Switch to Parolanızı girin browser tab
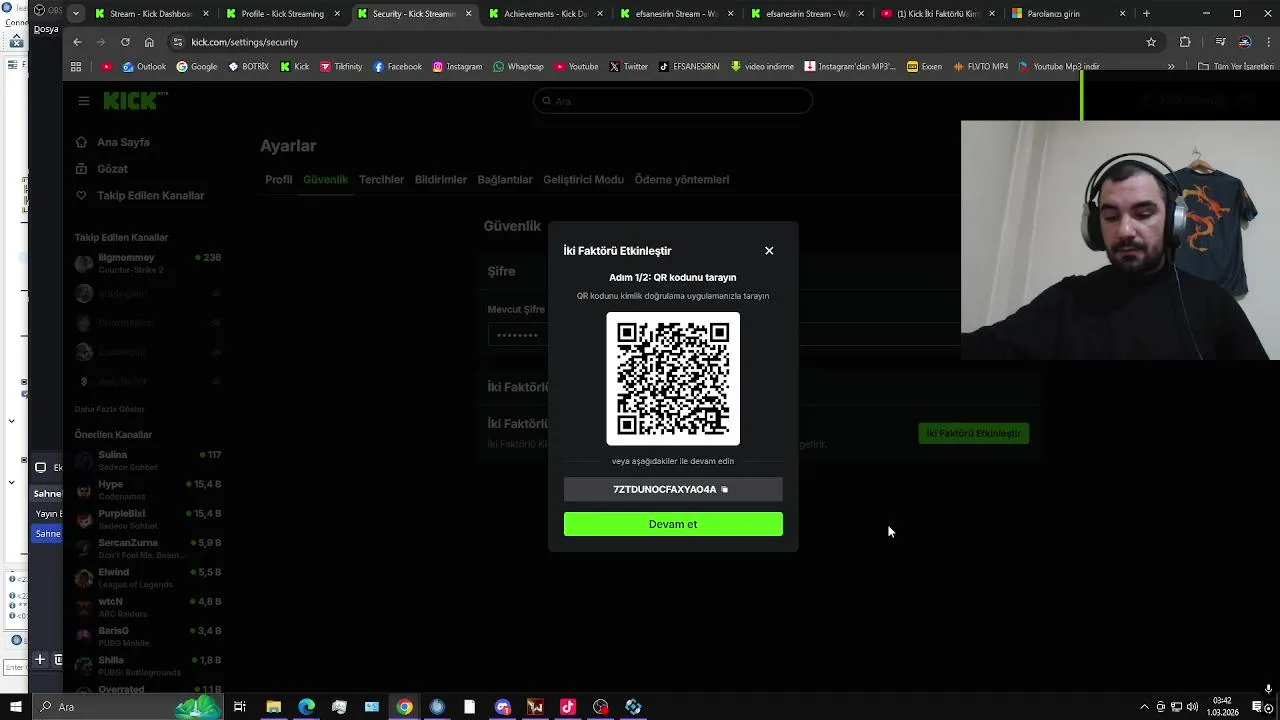1280x720 pixels. pyautogui.click(x=1067, y=14)
